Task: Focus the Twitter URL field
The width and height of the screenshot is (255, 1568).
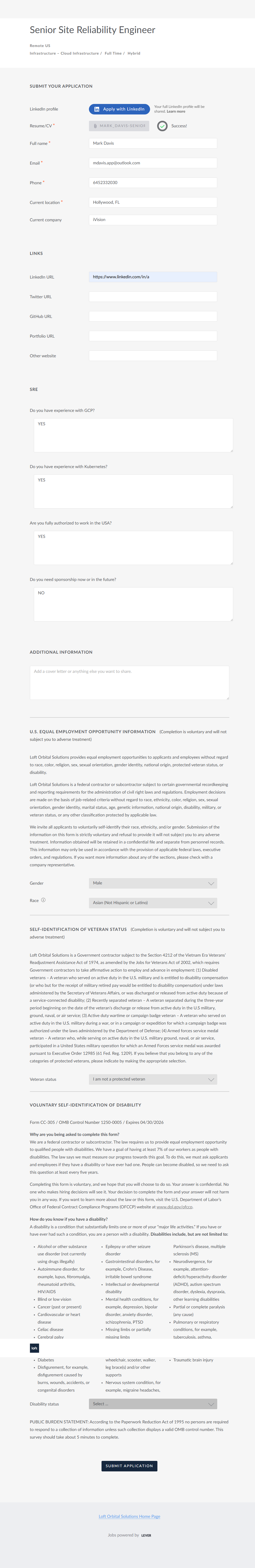Action: pyautogui.click(x=153, y=297)
